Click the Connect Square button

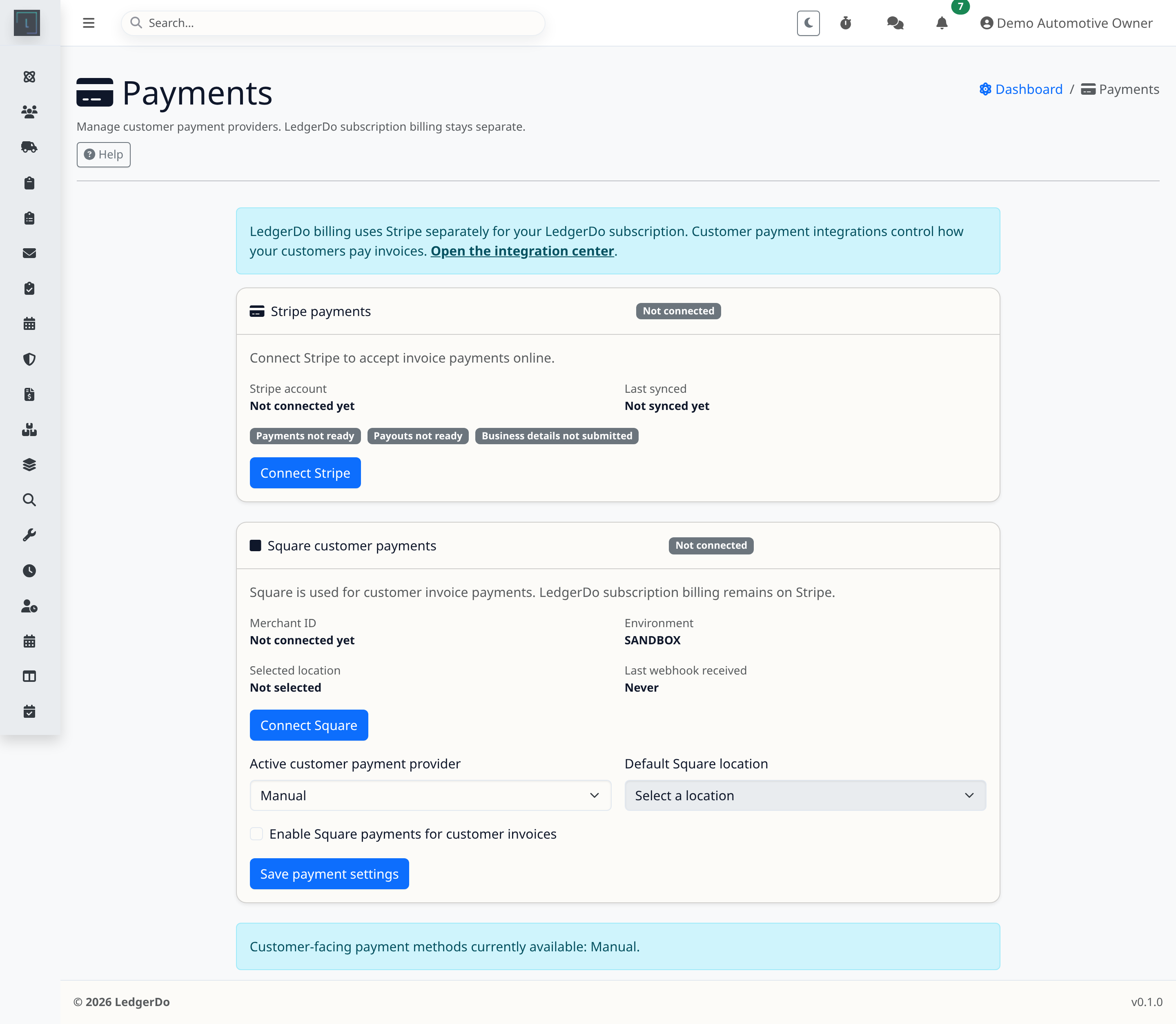309,725
